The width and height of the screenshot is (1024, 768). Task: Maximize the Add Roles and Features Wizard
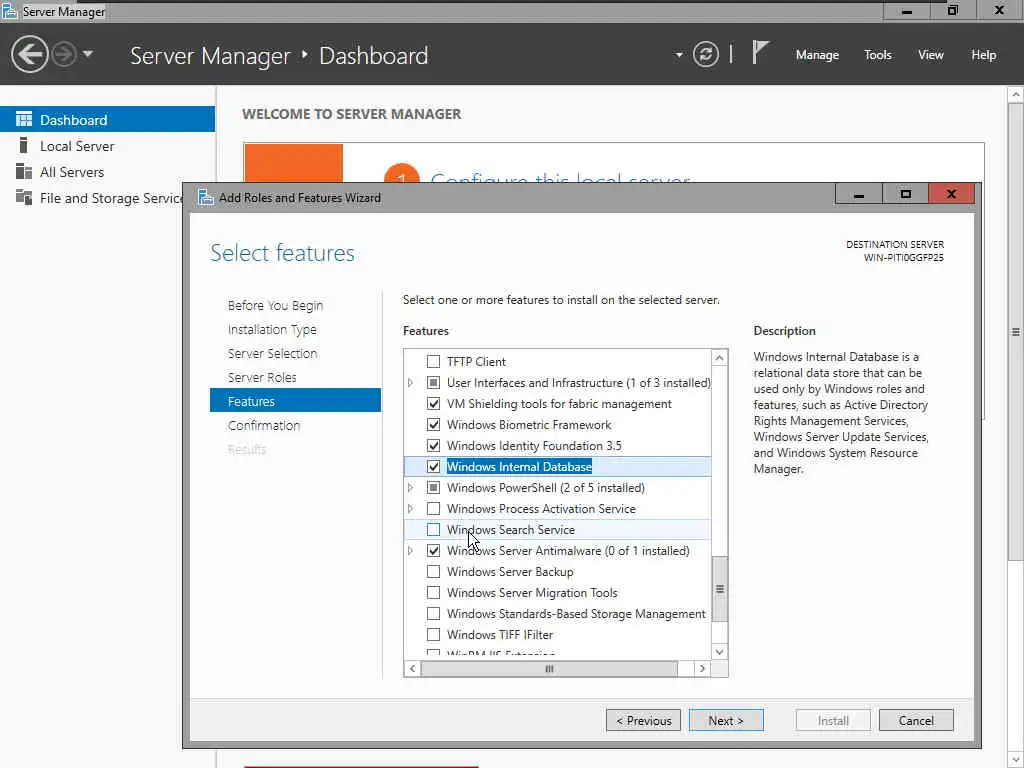(905, 194)
